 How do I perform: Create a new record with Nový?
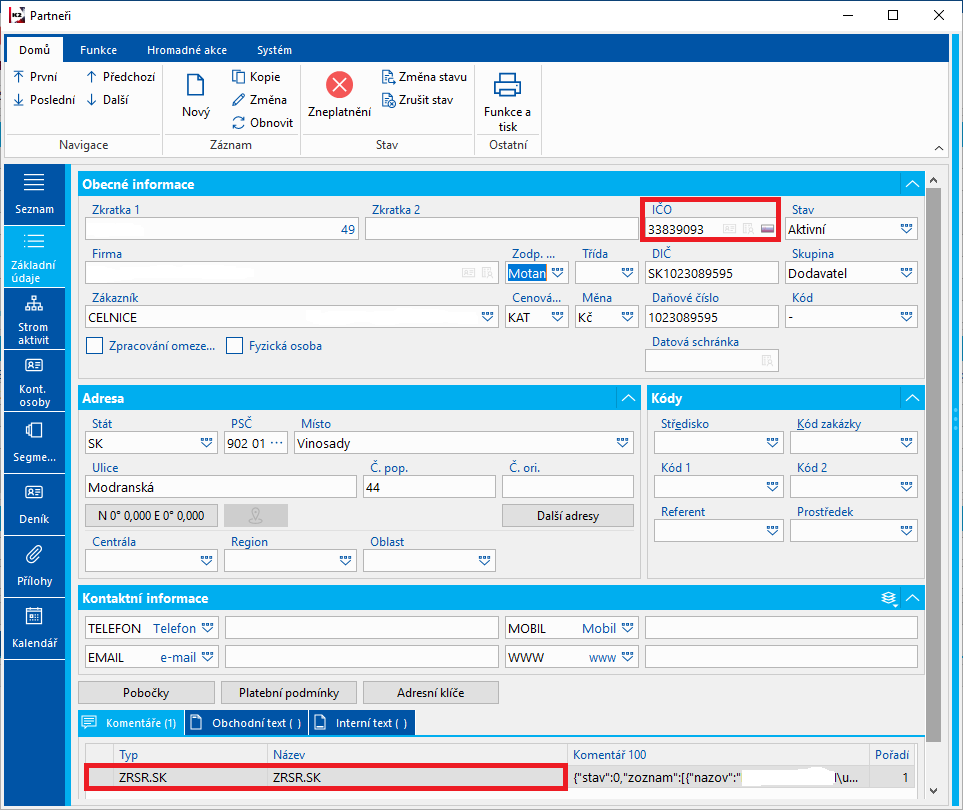pos(196,95)
